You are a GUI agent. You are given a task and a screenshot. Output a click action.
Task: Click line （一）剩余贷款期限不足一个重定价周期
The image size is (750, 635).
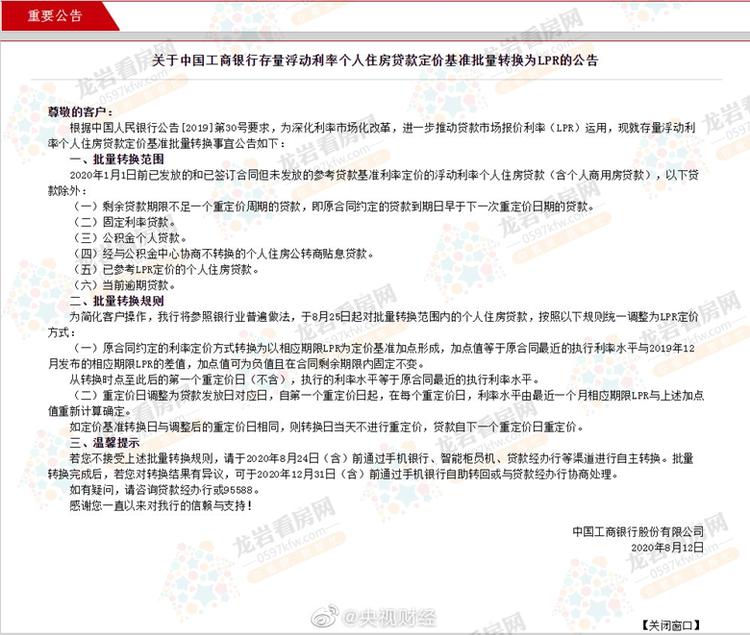pyautogui.click(x=334, y=207)
